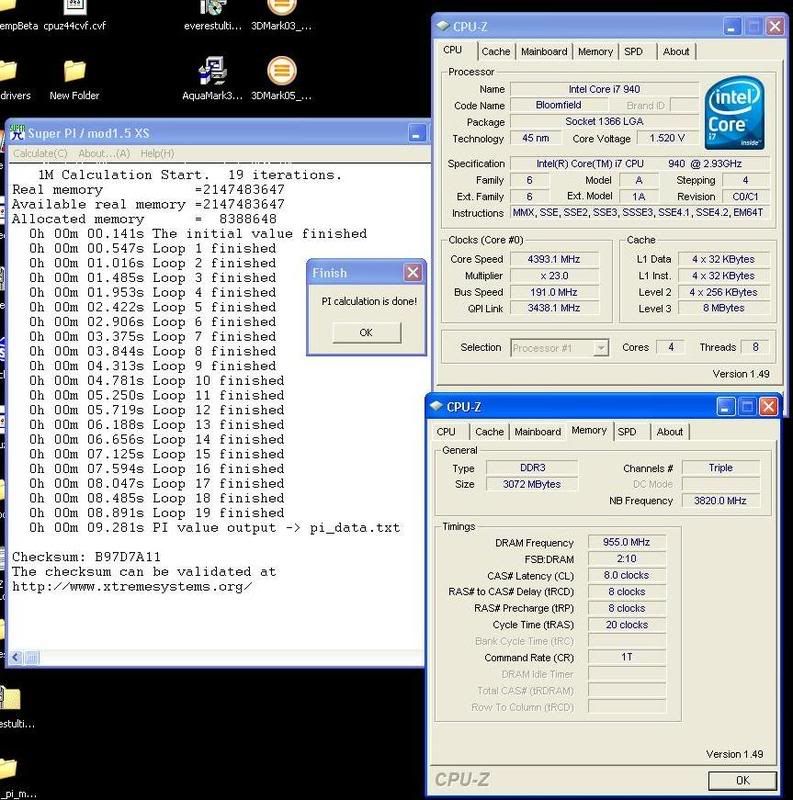The image size is (793, 800).
Task: Open the About...(A) menu in Super PI
Action: [x=104, y=153]
